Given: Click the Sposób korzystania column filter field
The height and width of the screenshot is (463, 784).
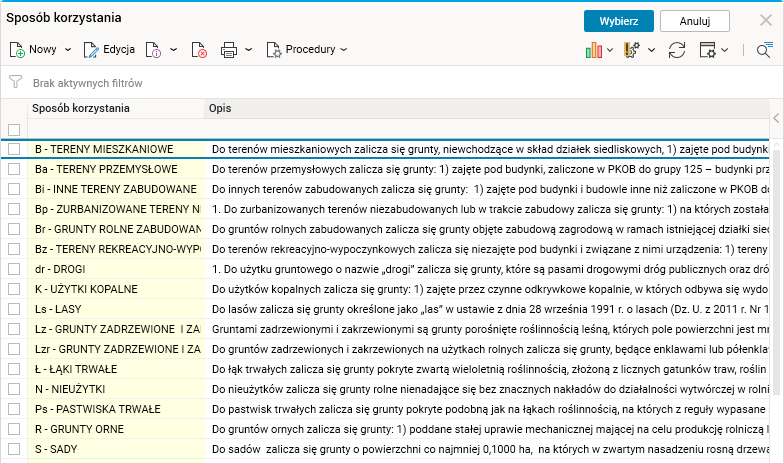Looking at the screenshot, I should [116, 129].
